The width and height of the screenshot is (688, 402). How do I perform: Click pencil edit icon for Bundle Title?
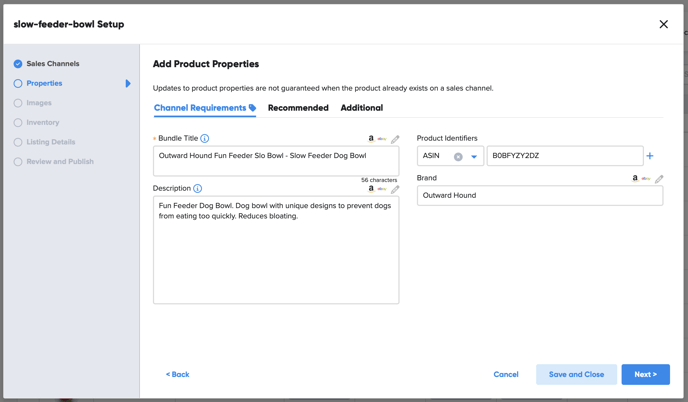coord(395,139)
